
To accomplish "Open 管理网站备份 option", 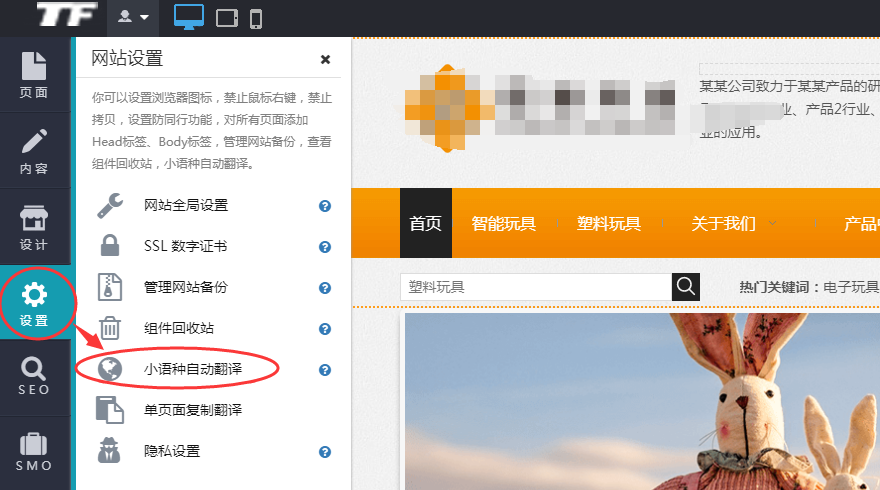I will pos(186,288).
